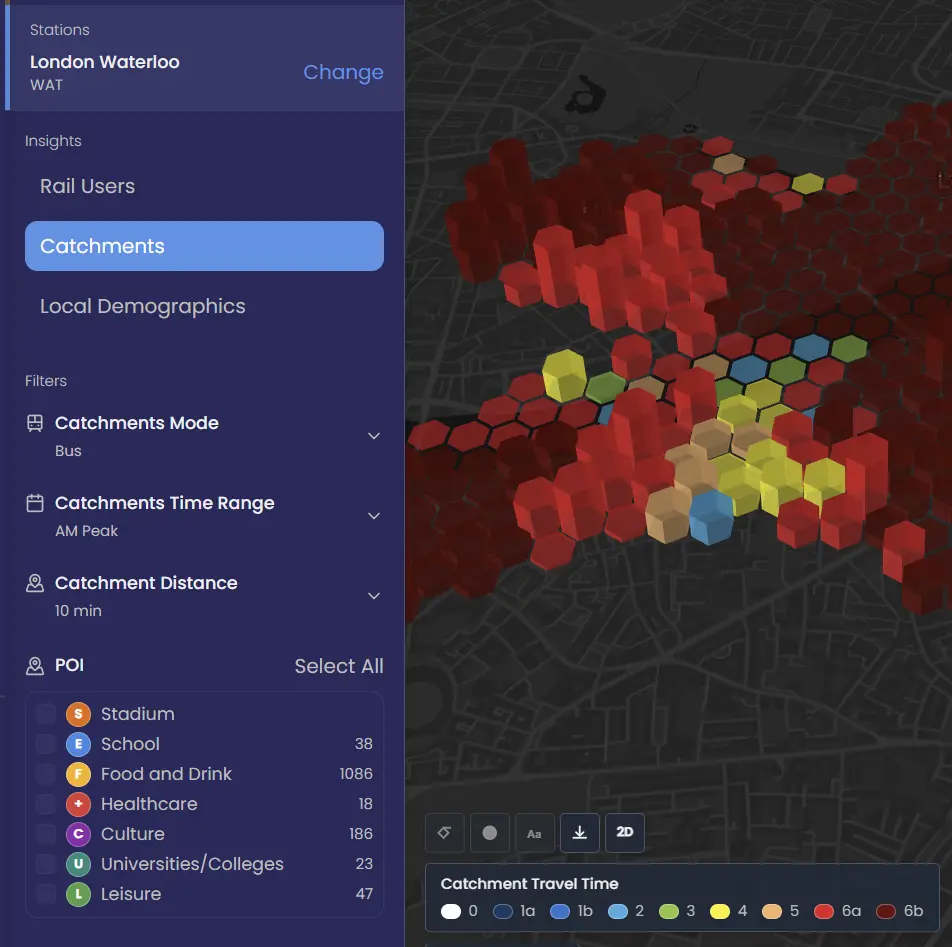Click the purple Universities/Colleges icon
This screenshot has height=947, width=952.
pyautogui.click(x=77, y=864)
